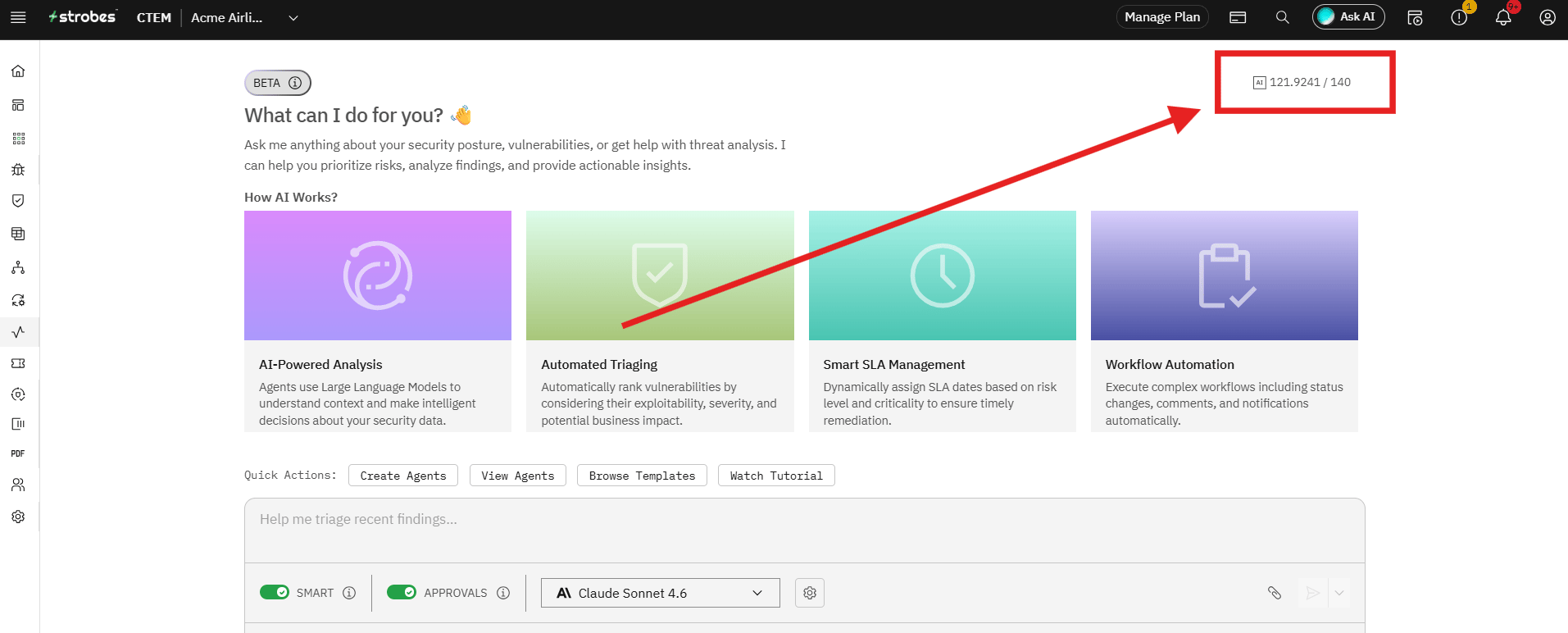This screenshot has width=1568, height=633.
Task: Click the apps grid sidebar icon
Action: 18,139
